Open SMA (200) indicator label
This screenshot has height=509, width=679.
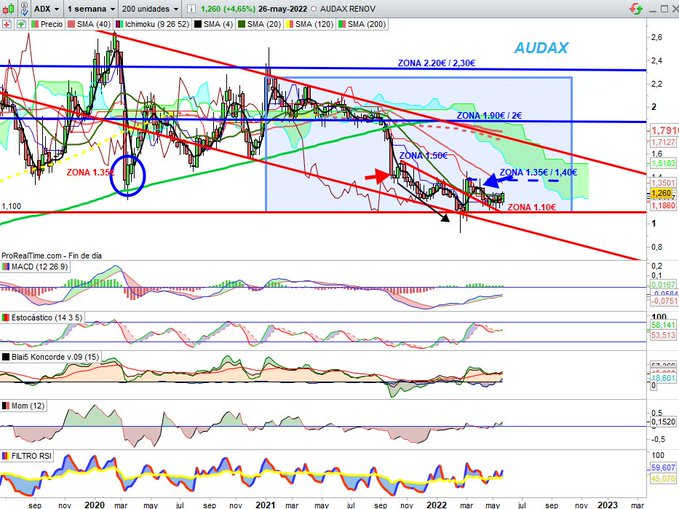(366, 24)
